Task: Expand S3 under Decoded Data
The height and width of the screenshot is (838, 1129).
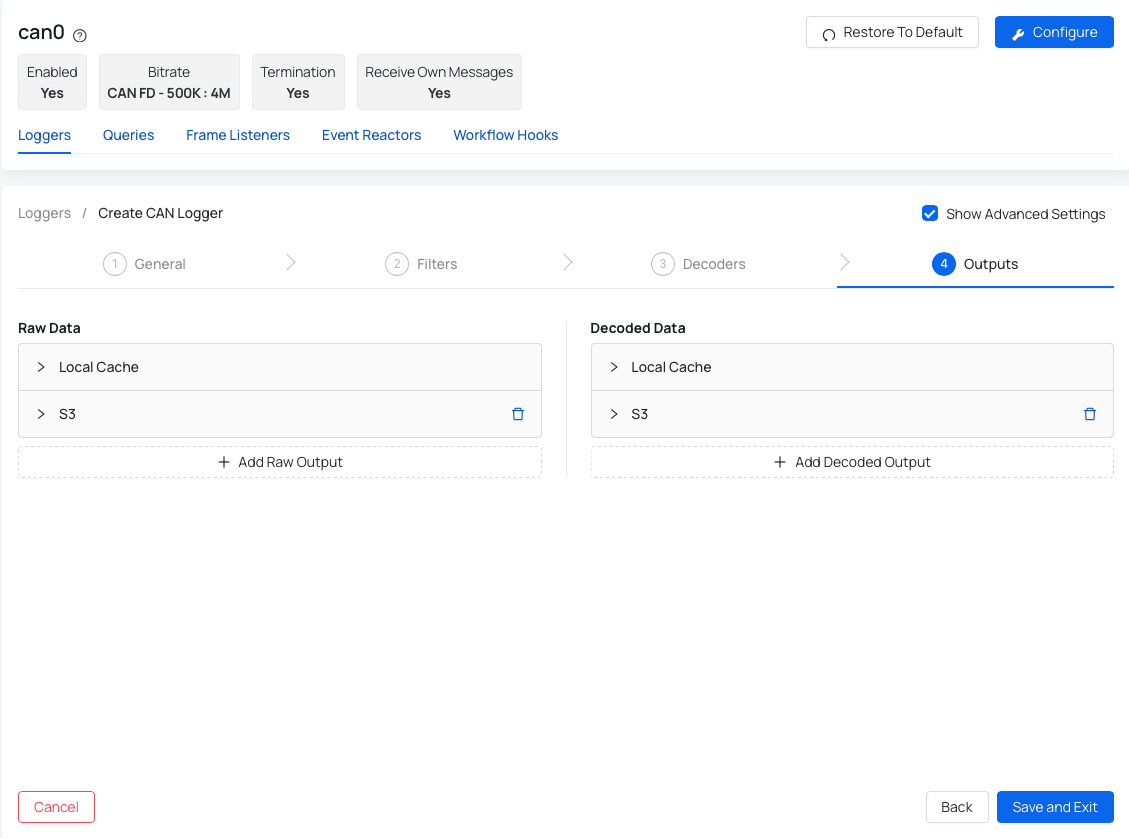Action: [x=614, y=414]
